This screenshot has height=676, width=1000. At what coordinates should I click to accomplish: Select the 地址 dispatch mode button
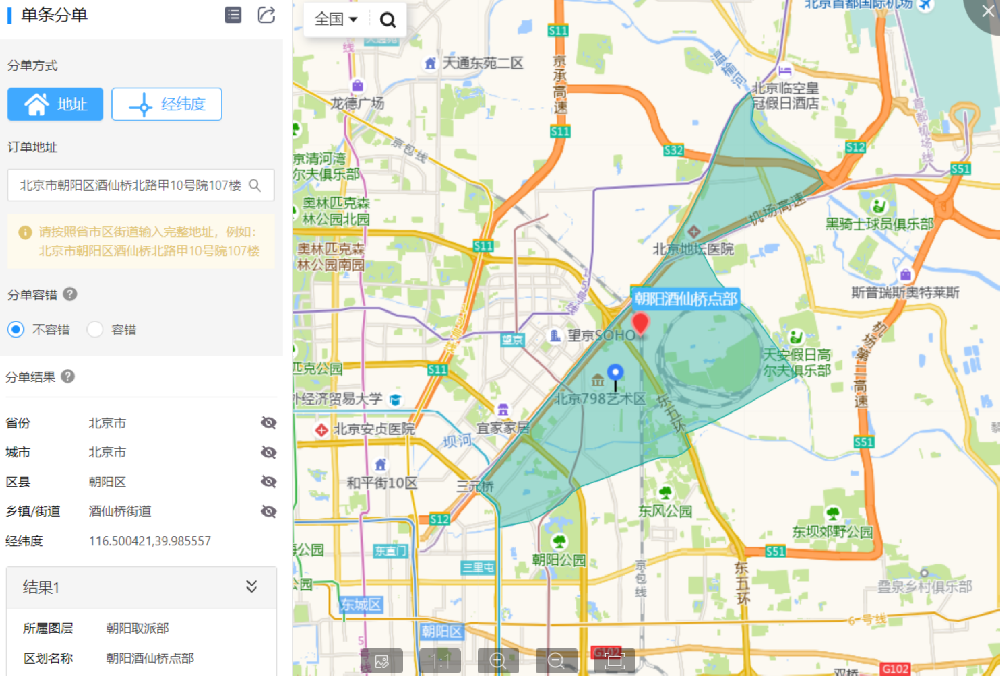(x=55, y=104)
